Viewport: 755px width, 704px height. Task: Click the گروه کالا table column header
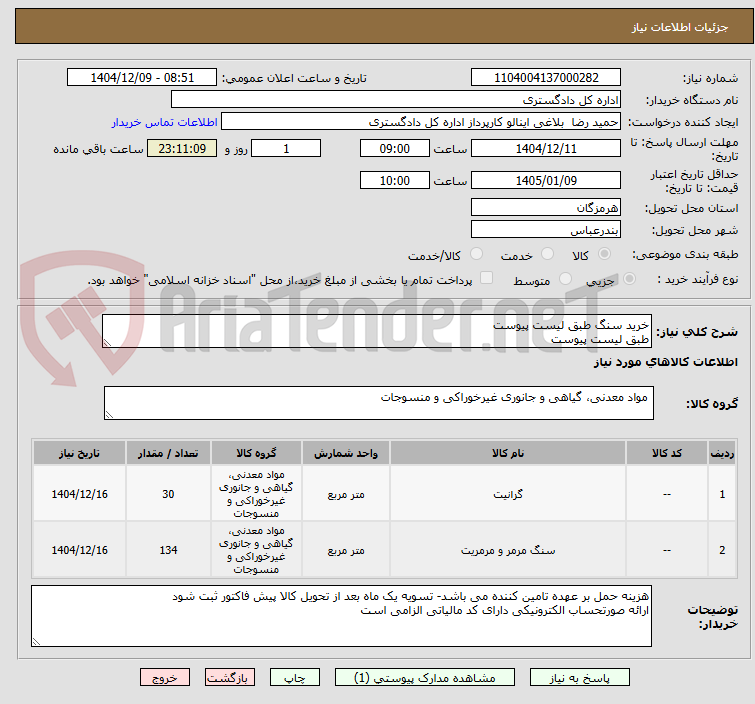[x=256, y=453]
